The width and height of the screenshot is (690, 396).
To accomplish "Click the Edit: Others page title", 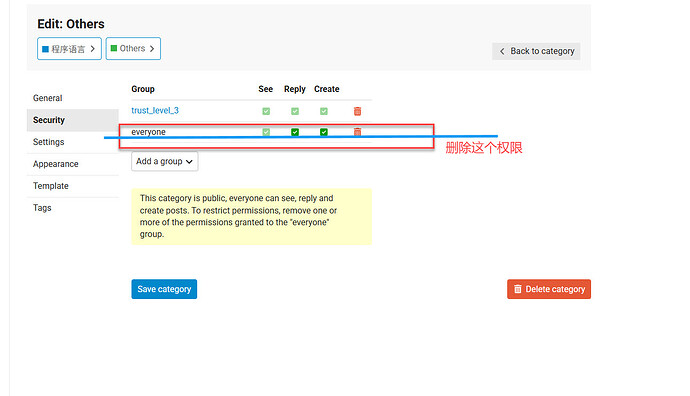I will point(71,24).
